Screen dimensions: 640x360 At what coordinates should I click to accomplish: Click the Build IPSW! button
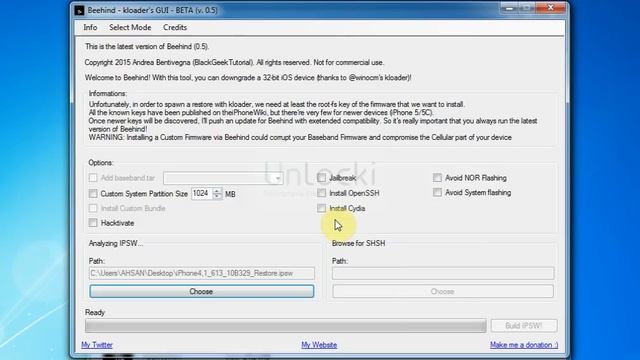524,325
